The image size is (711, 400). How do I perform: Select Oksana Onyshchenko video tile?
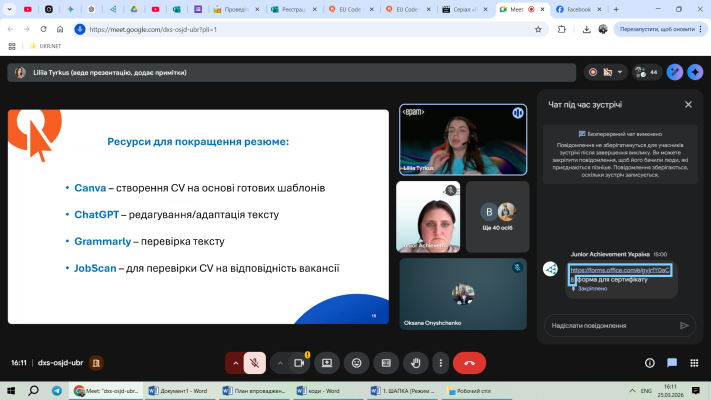coord(463,294)
